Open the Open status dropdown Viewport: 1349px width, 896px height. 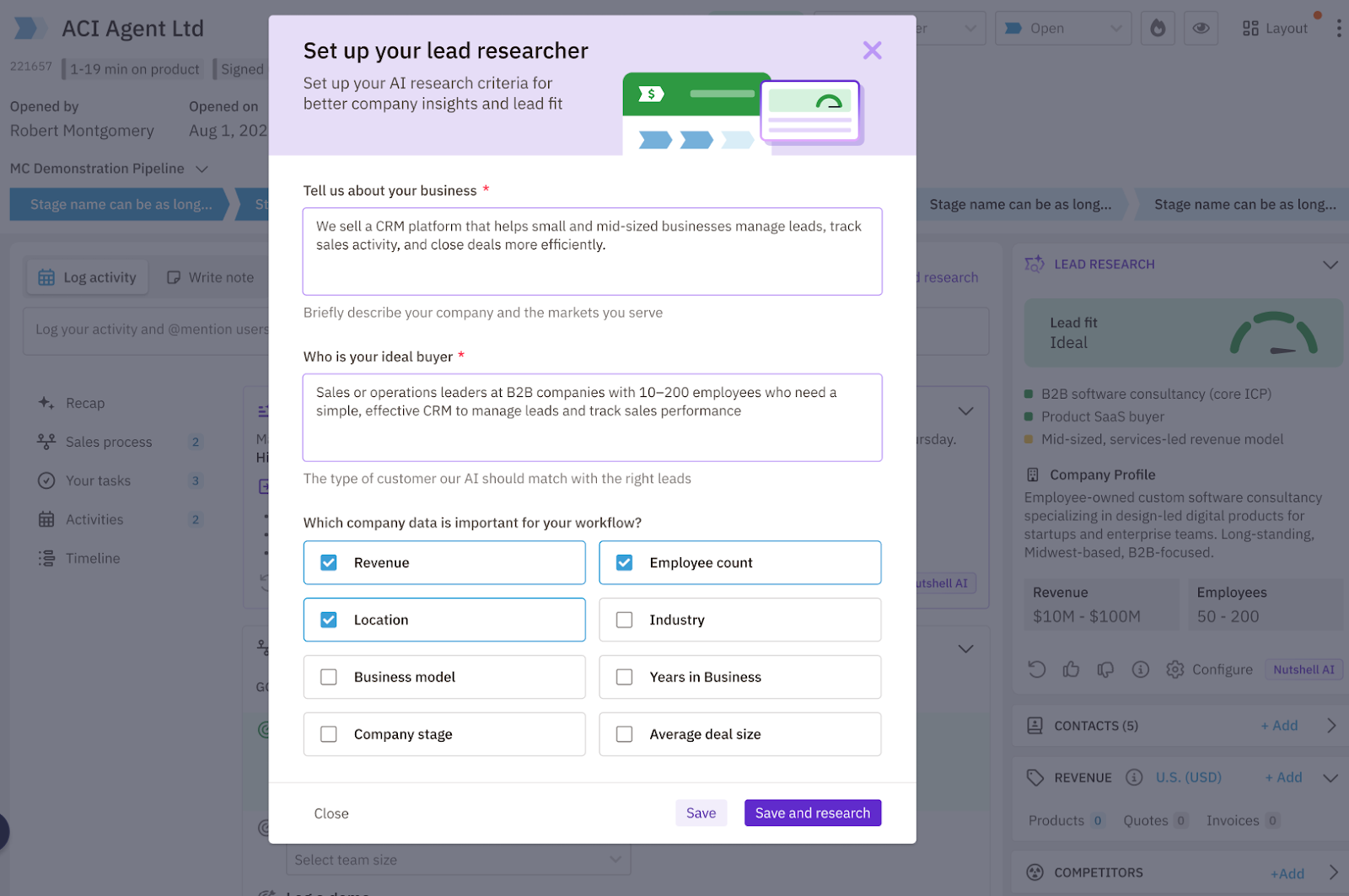coord(1062,28)
